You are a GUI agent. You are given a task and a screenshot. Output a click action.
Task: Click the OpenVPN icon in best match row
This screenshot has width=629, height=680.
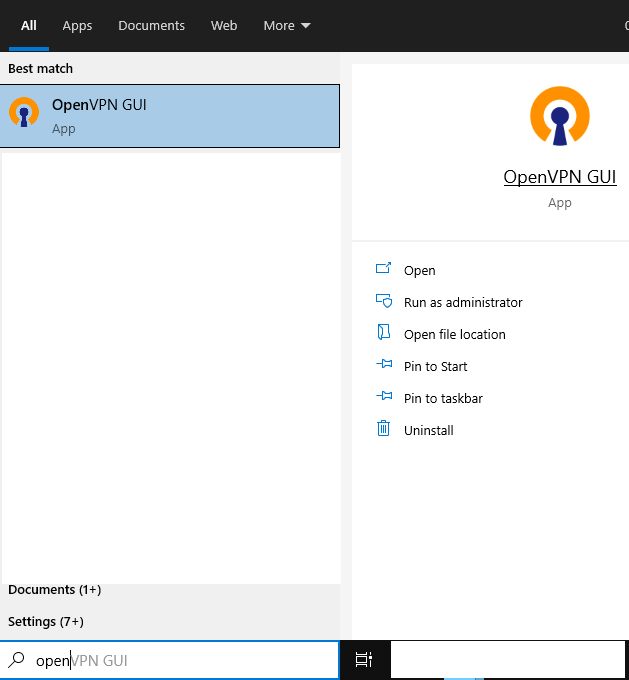pyautogui.click(x=24, y=112)
